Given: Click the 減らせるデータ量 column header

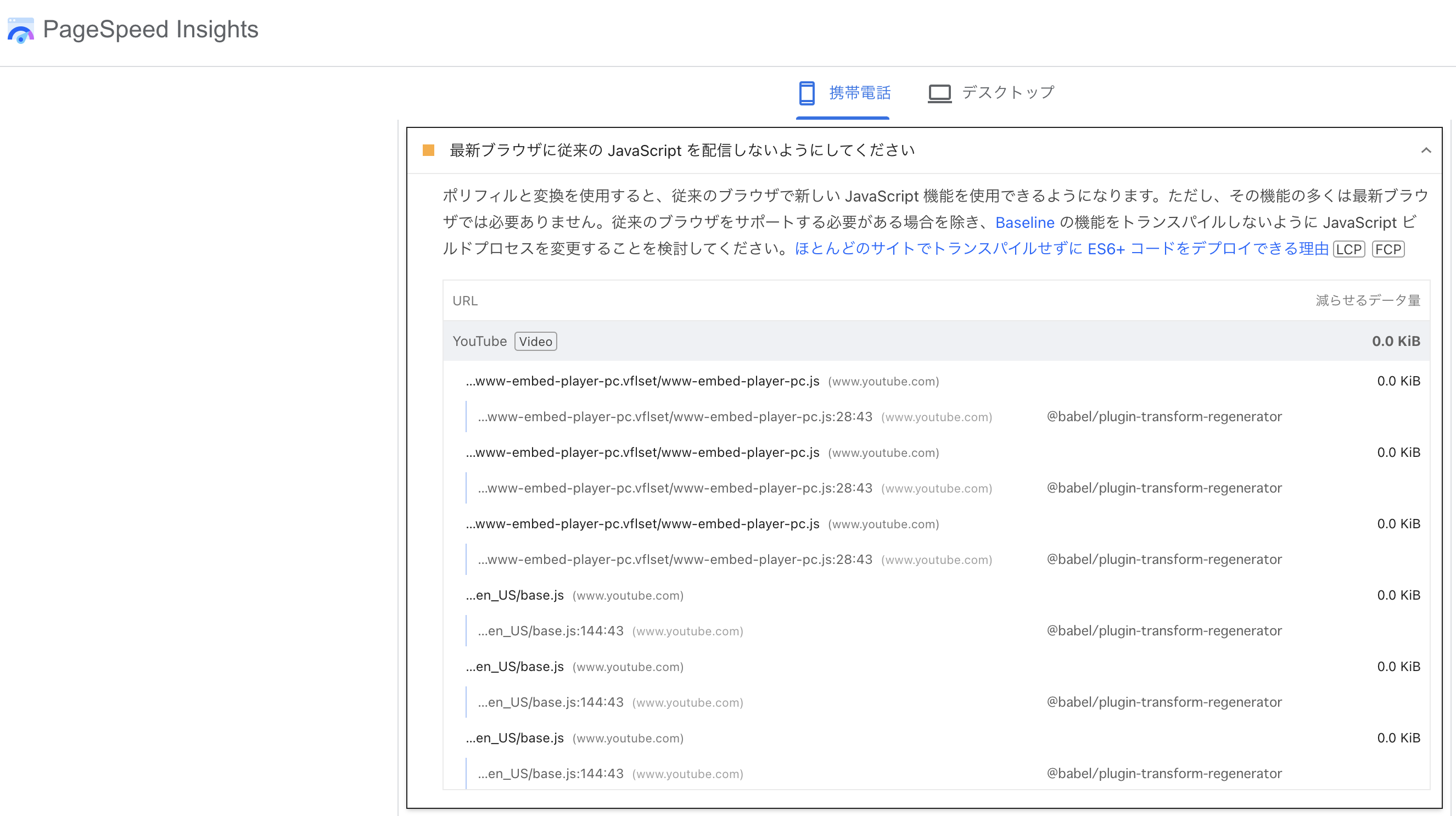Looking at the screenshot, I should (1368, 300).
